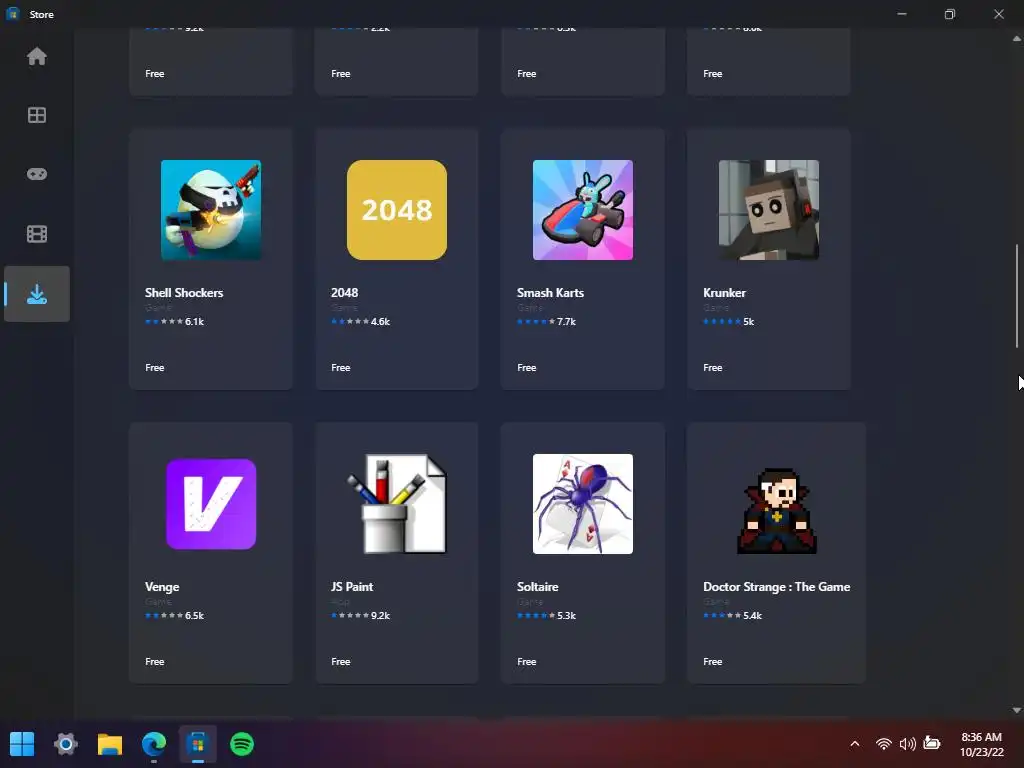Click the Free price on JS Paint
Viewport: 1024px width, 768px height.
pos(341,662)
